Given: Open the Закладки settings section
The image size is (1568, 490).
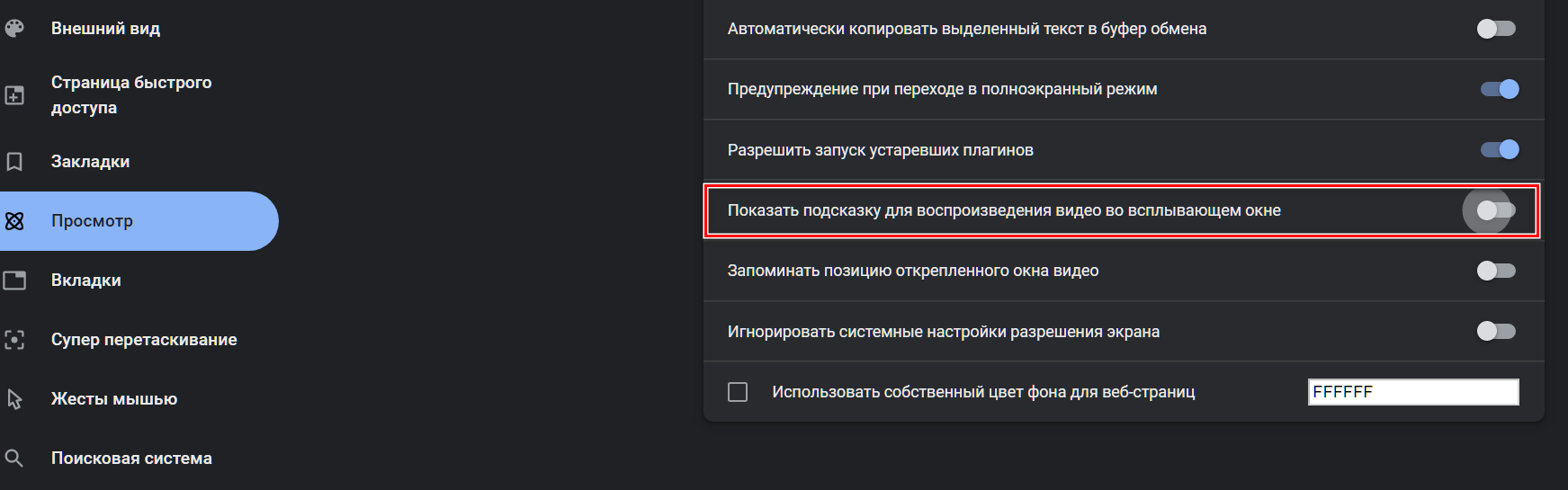Looking at the screenshot, I should 90,162.
